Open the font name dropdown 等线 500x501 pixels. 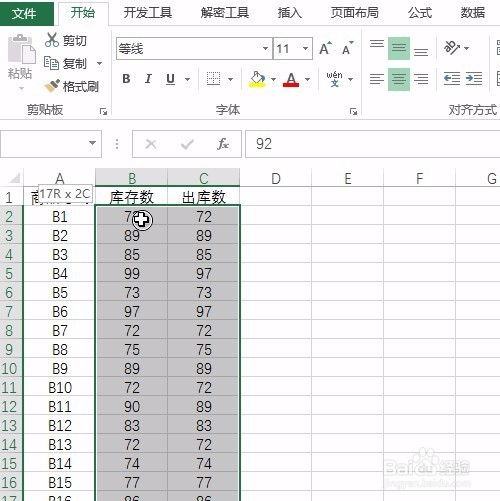point(265,48)
